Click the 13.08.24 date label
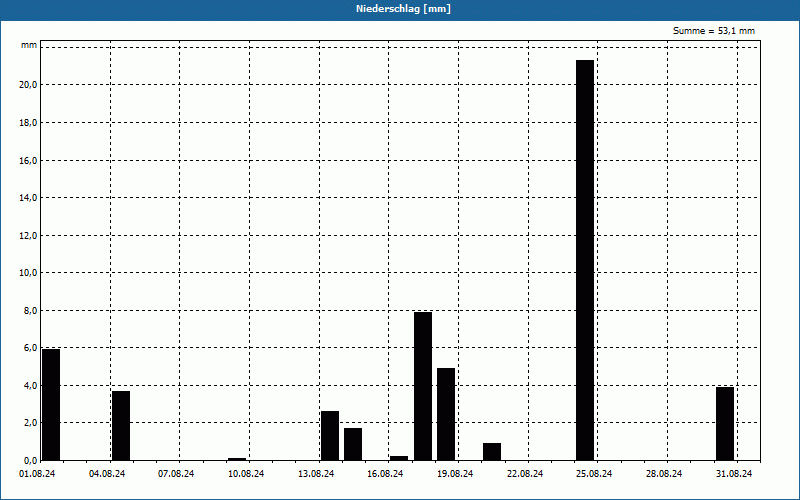 [x=316, y=474]
